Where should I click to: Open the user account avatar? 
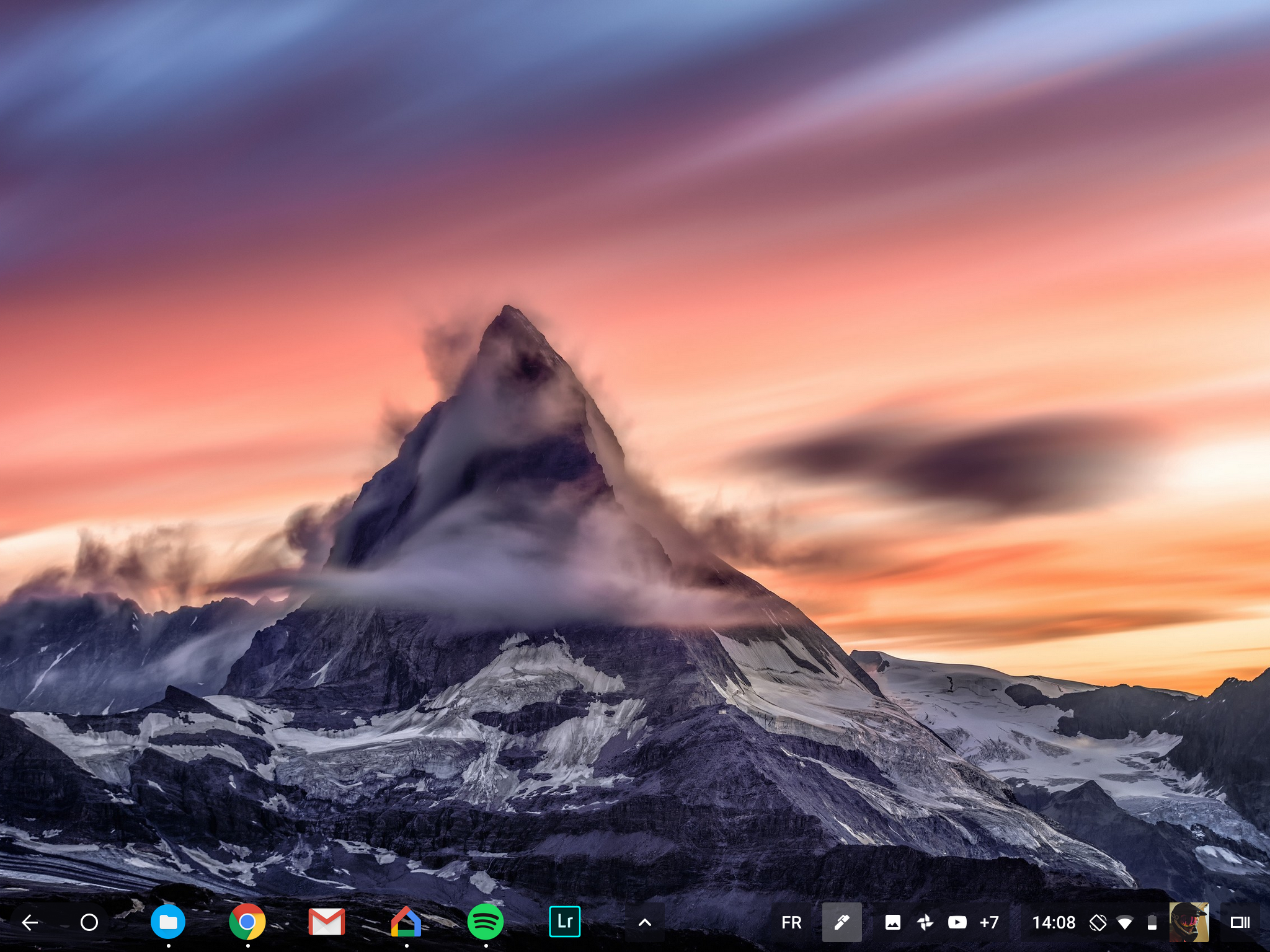(1189, 922)
